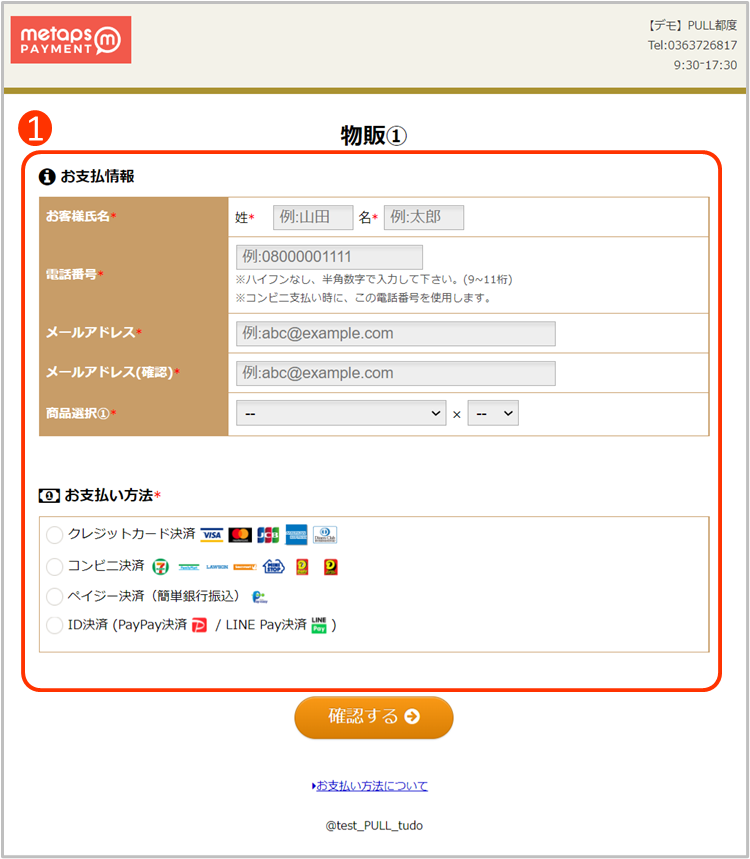Click the Diners Club logo
750x859 pixels.
[x=325, y=535]
